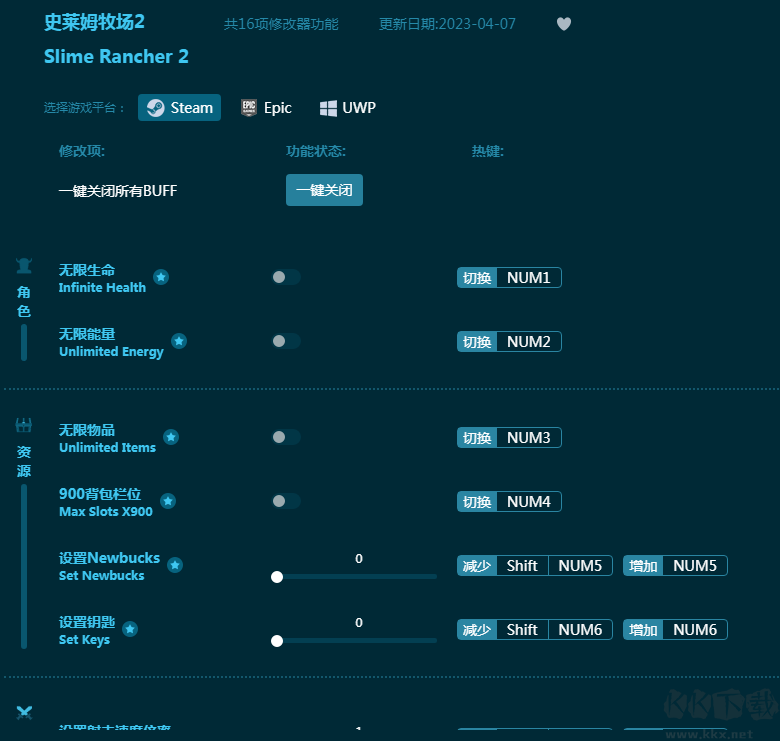Toggle Unlimited Items on

[x=286, y=437]
